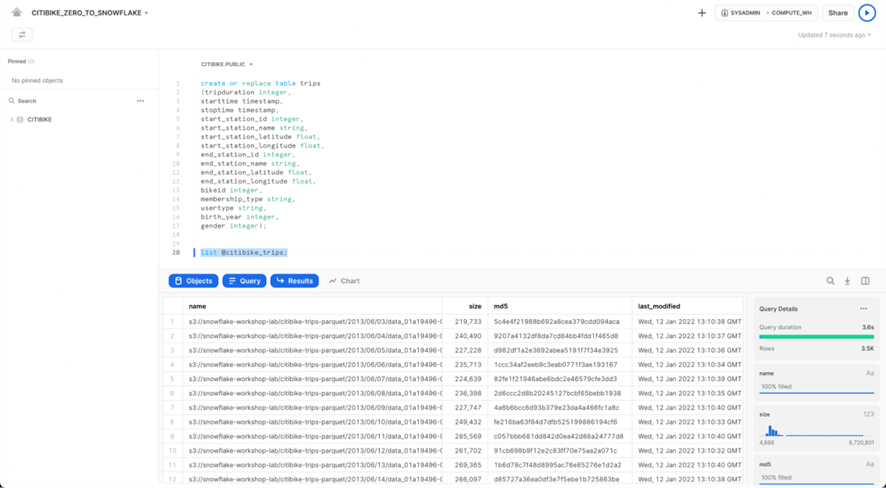Search the query results with magnifier icon
The width and height of the screenshot is (886, 488).
[x=830, y=281]
